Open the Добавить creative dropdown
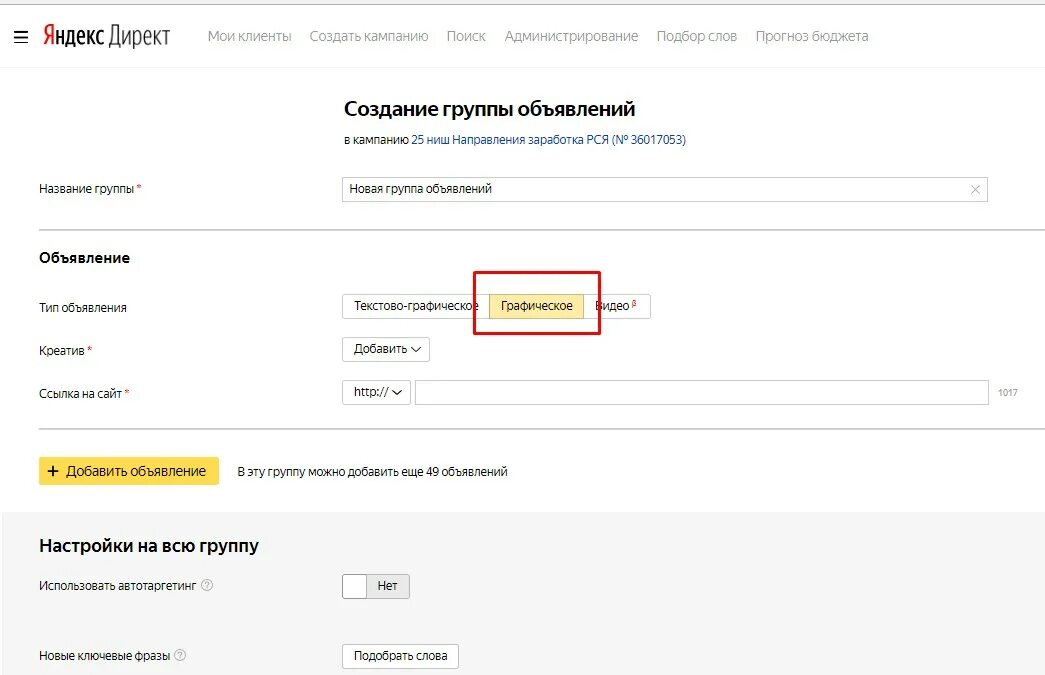Screen dimensions: 1045x675 [x=385, y=349]
